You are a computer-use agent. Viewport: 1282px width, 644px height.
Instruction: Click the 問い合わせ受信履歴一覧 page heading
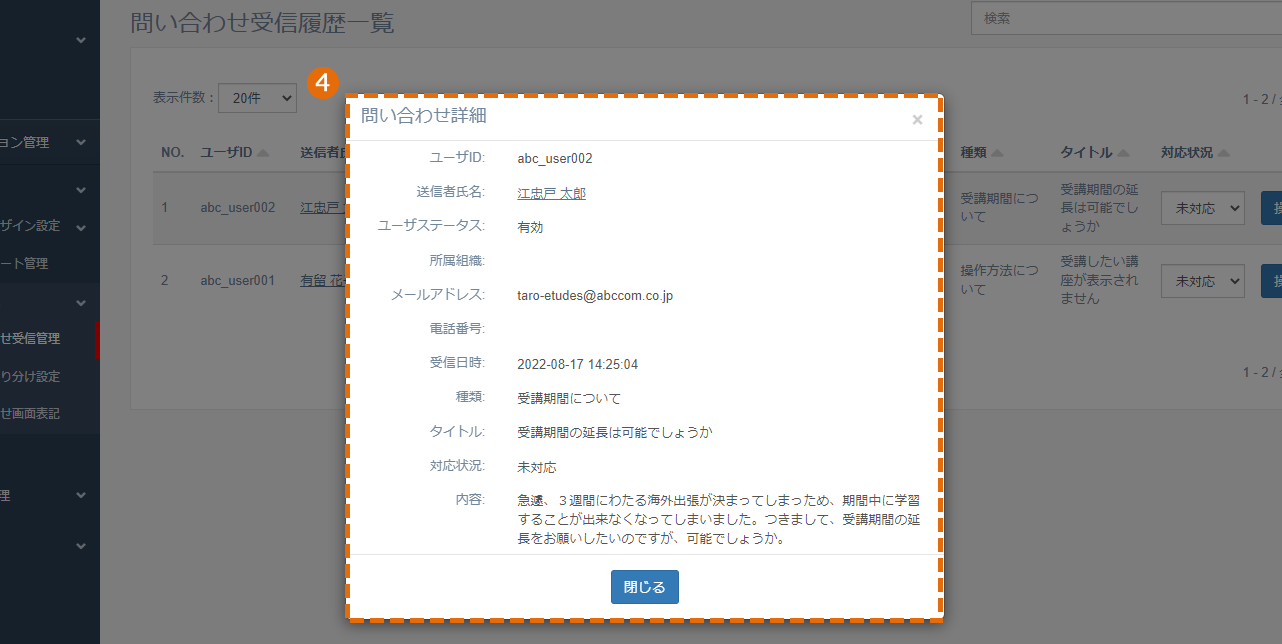click(x=262, y=23)
